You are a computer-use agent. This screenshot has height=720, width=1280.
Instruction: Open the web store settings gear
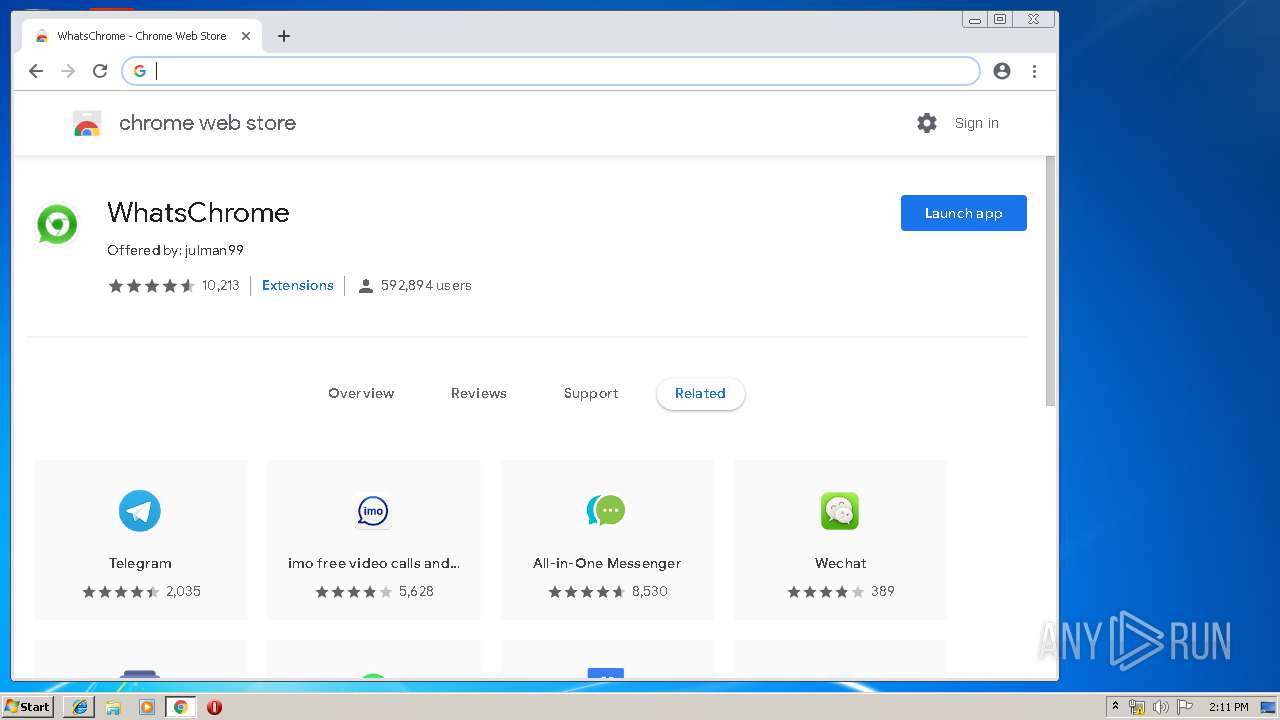coord(927,123)
